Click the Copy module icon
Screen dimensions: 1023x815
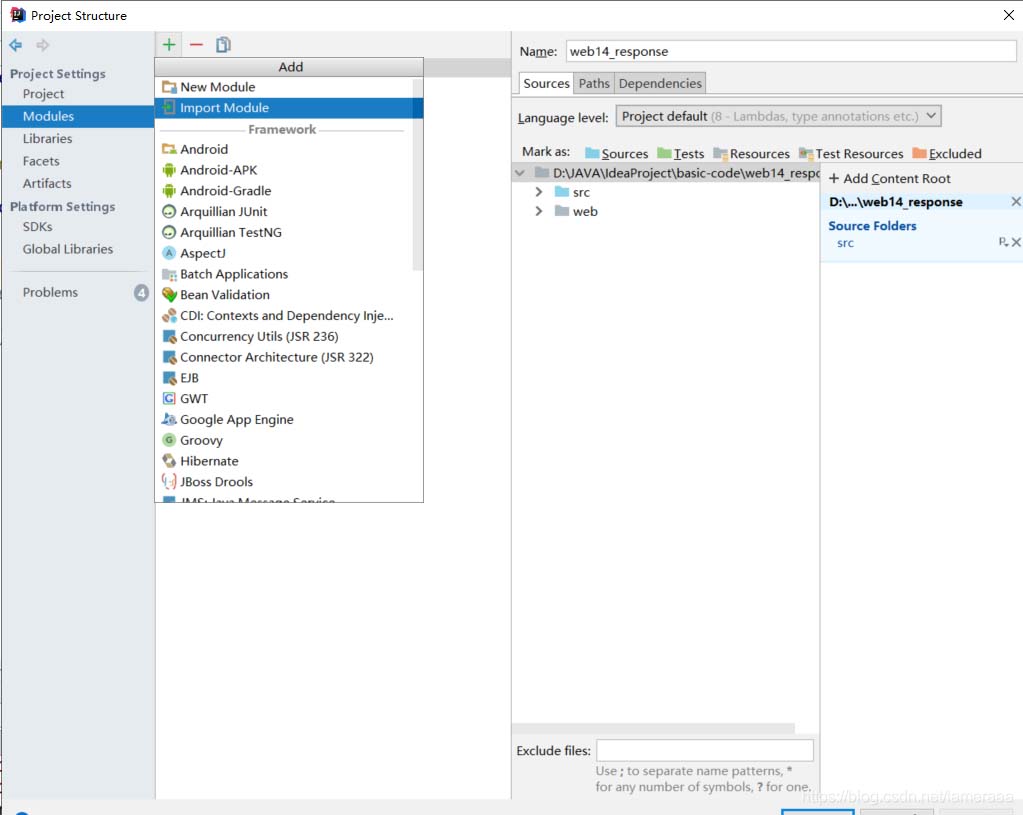pos(223,45)
